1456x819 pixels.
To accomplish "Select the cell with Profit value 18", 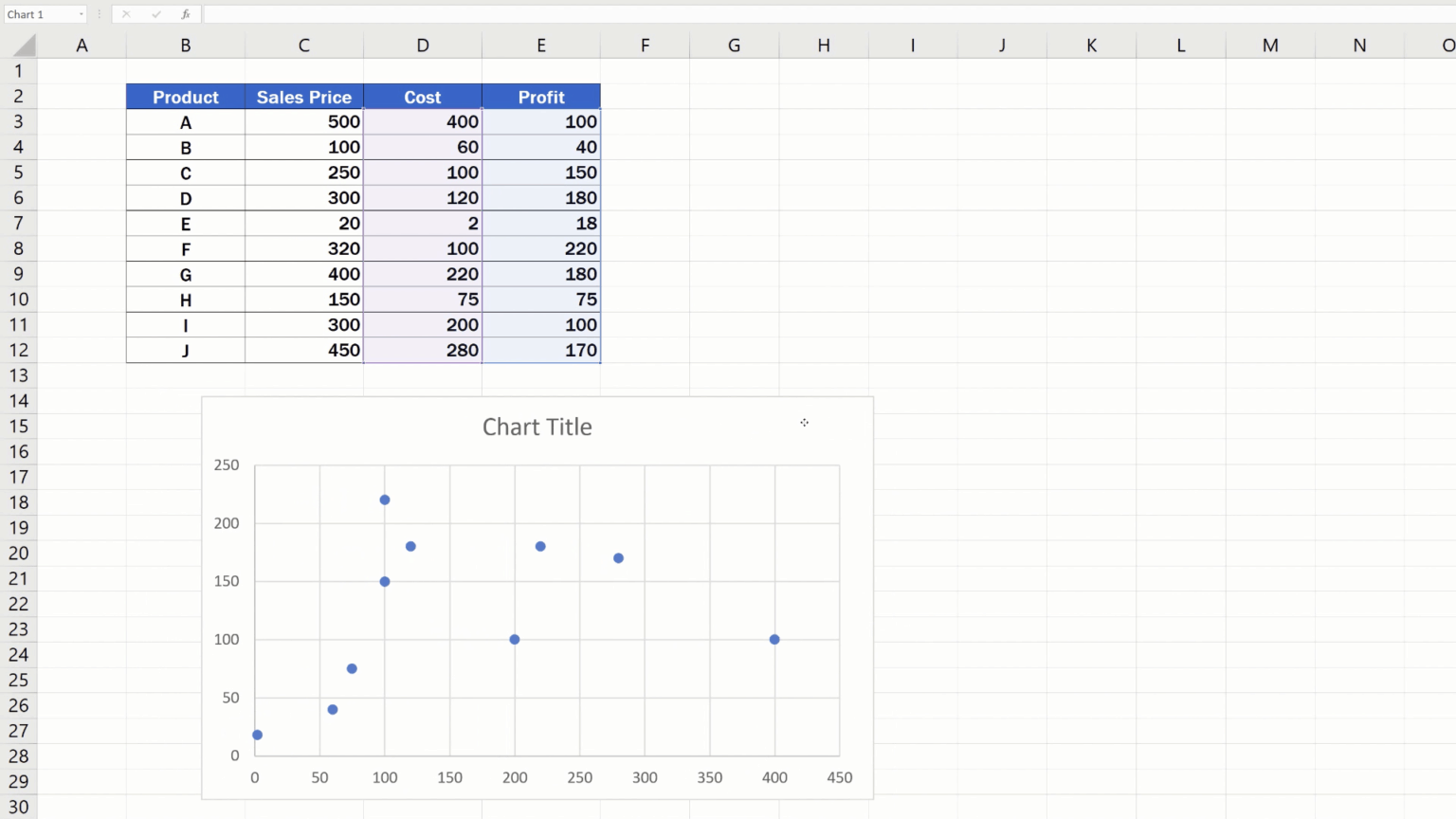I will pos(541,223).
